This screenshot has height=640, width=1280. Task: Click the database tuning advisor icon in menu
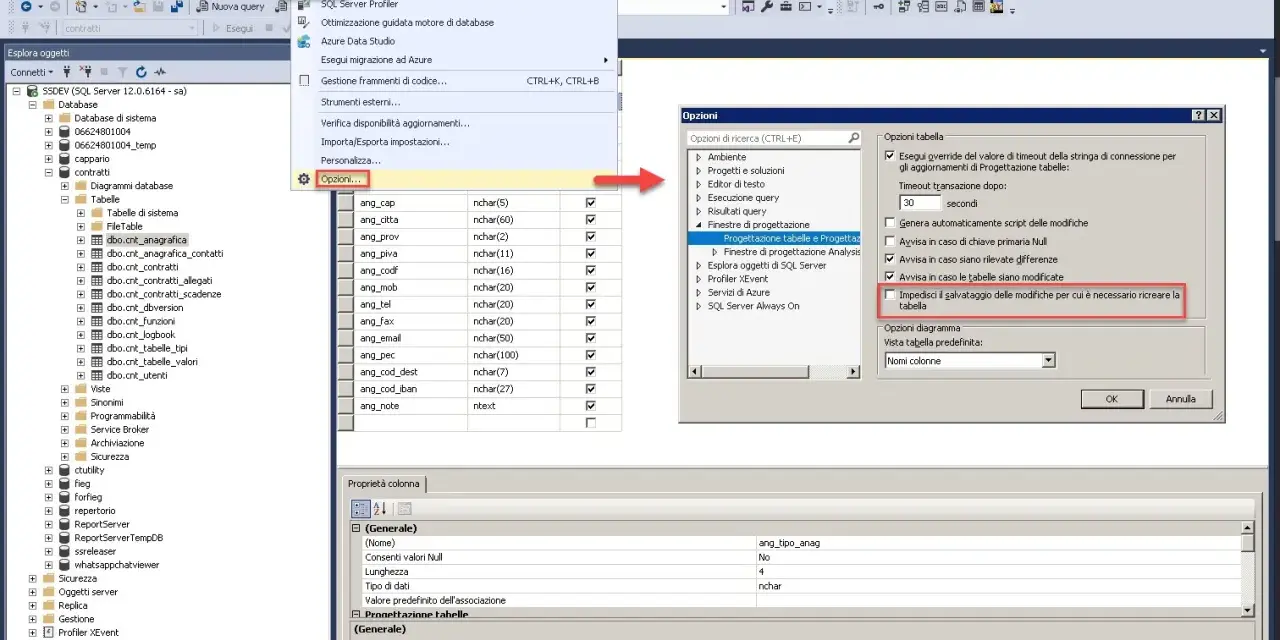[x=303, y=22]
